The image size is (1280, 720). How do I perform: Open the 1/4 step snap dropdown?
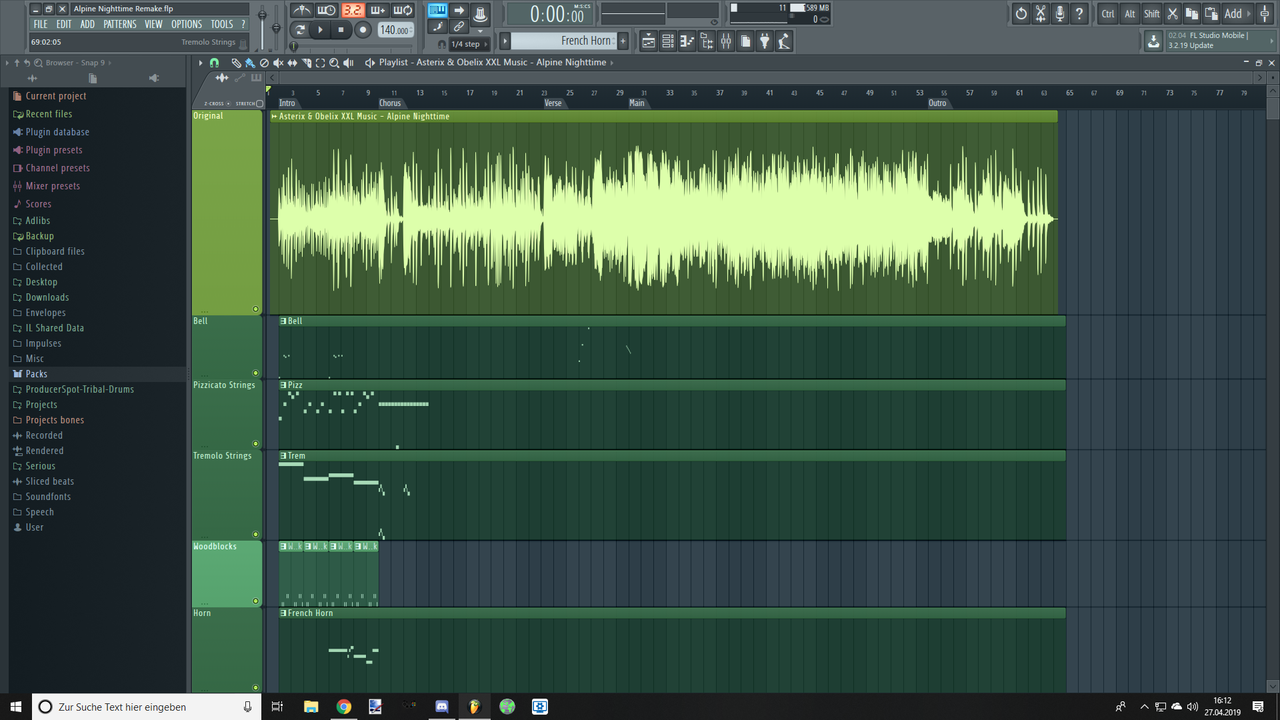[x=470, y=44]
